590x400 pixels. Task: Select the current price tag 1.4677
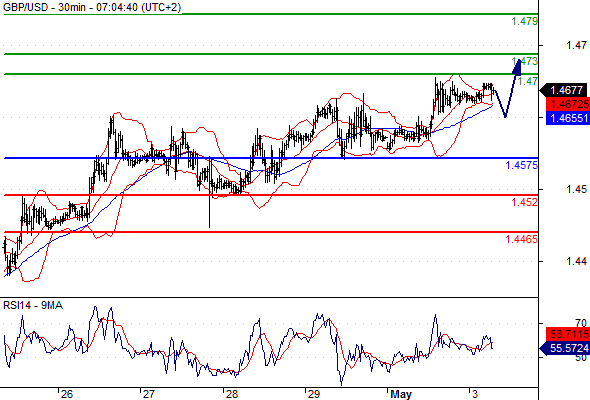(x=564, y=90)
